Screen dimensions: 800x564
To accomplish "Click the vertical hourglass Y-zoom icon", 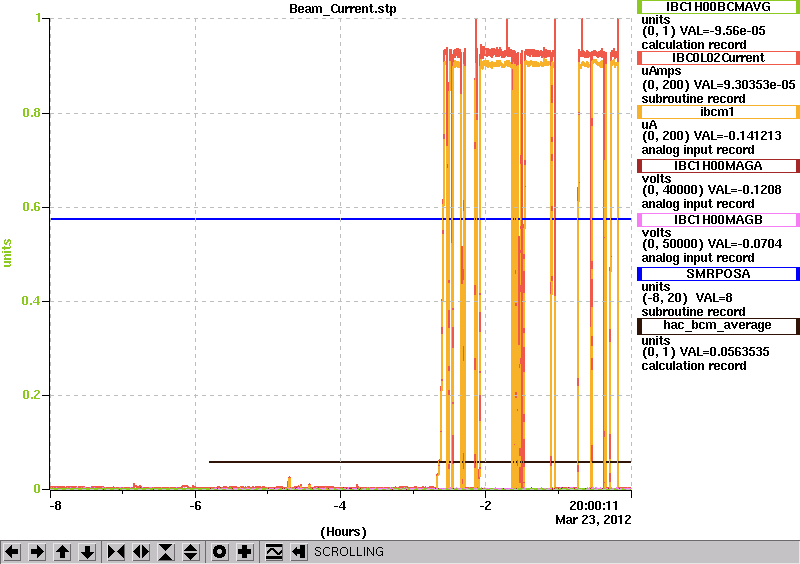I will pyautogui.click(x=166, y=552).
